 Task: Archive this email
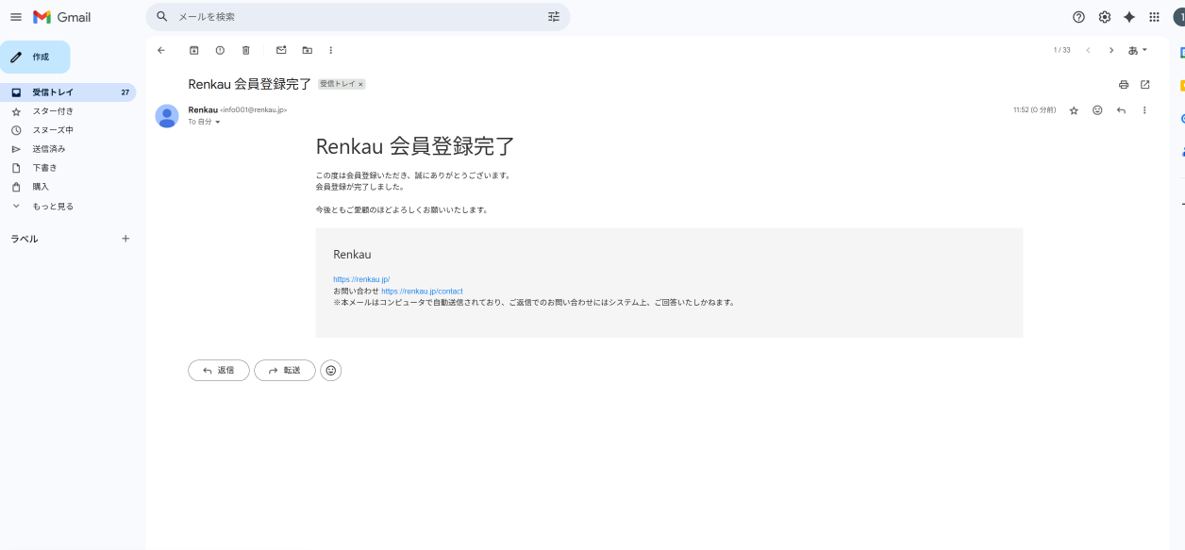click(x=194, y=50)
